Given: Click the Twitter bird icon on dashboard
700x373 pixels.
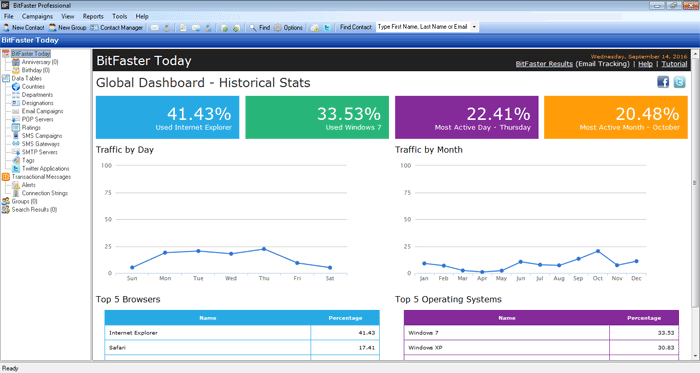Looking at the screenshot, I should click(x=679, y=82).
